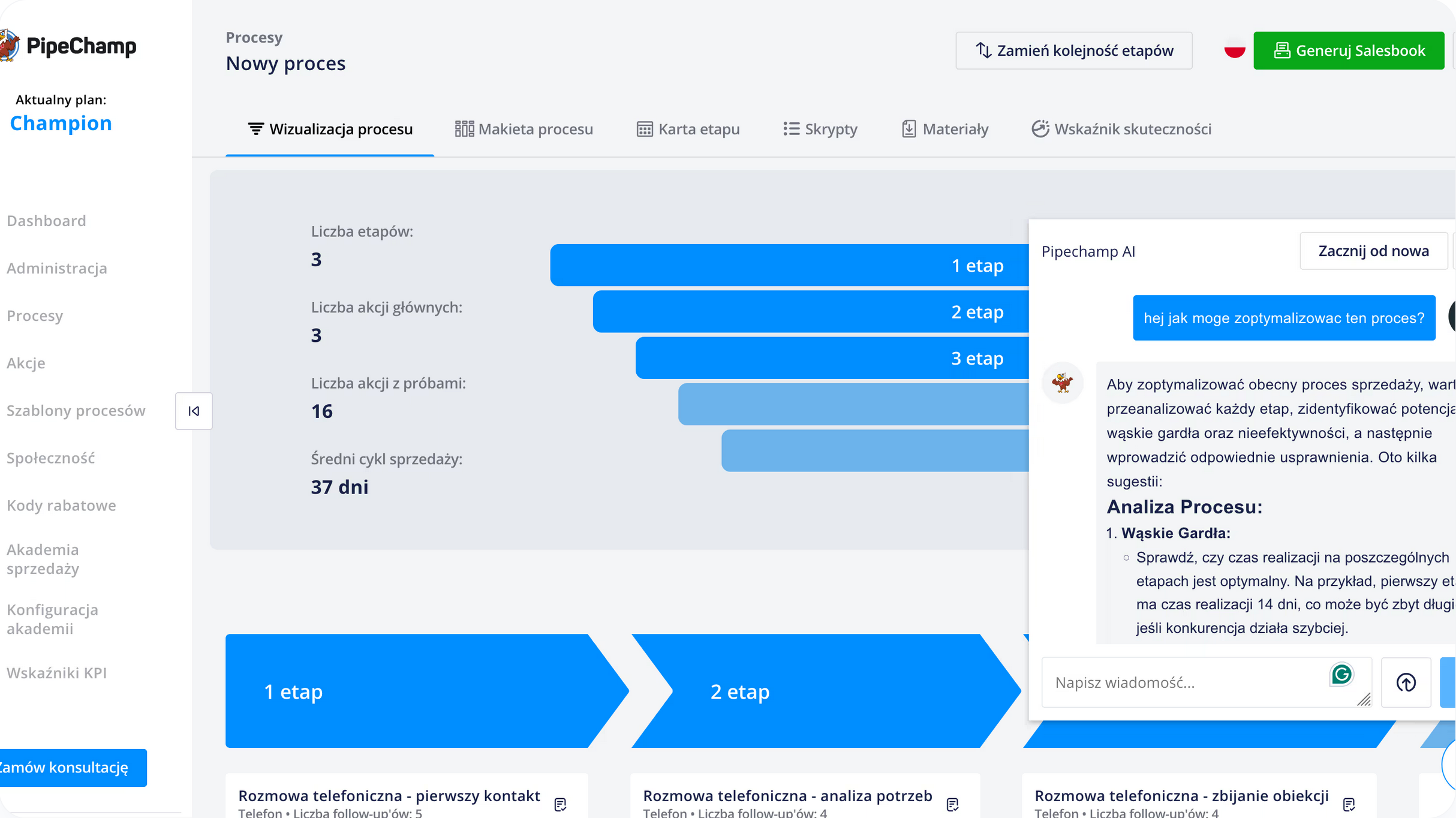Click the Liczba akcji z próbami value 16
The height and width of the screenshot is (818, 1456).
321,411
